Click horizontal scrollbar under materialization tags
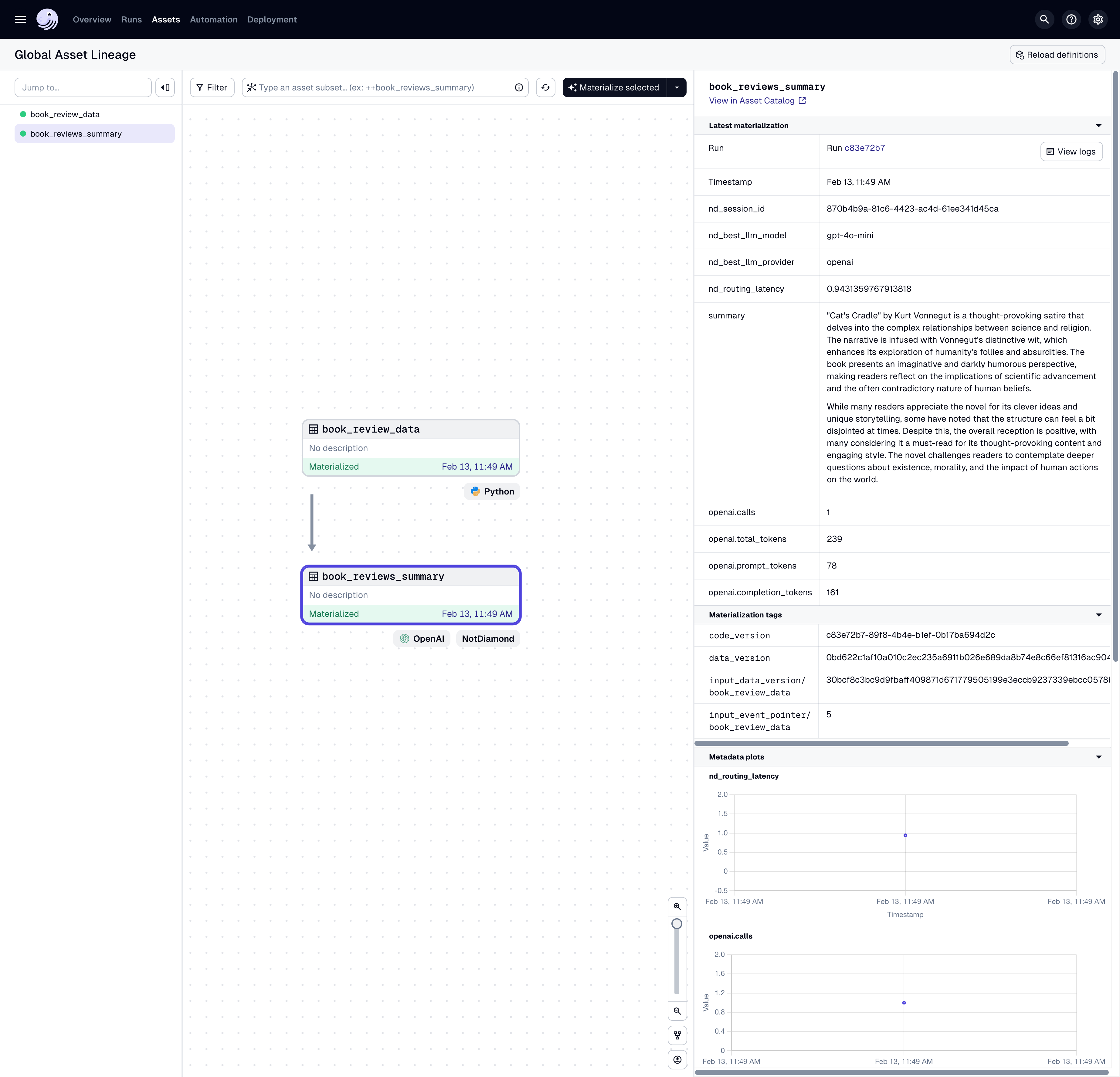This screenshot has width=1120, height=1077. [x=881, y=743]
